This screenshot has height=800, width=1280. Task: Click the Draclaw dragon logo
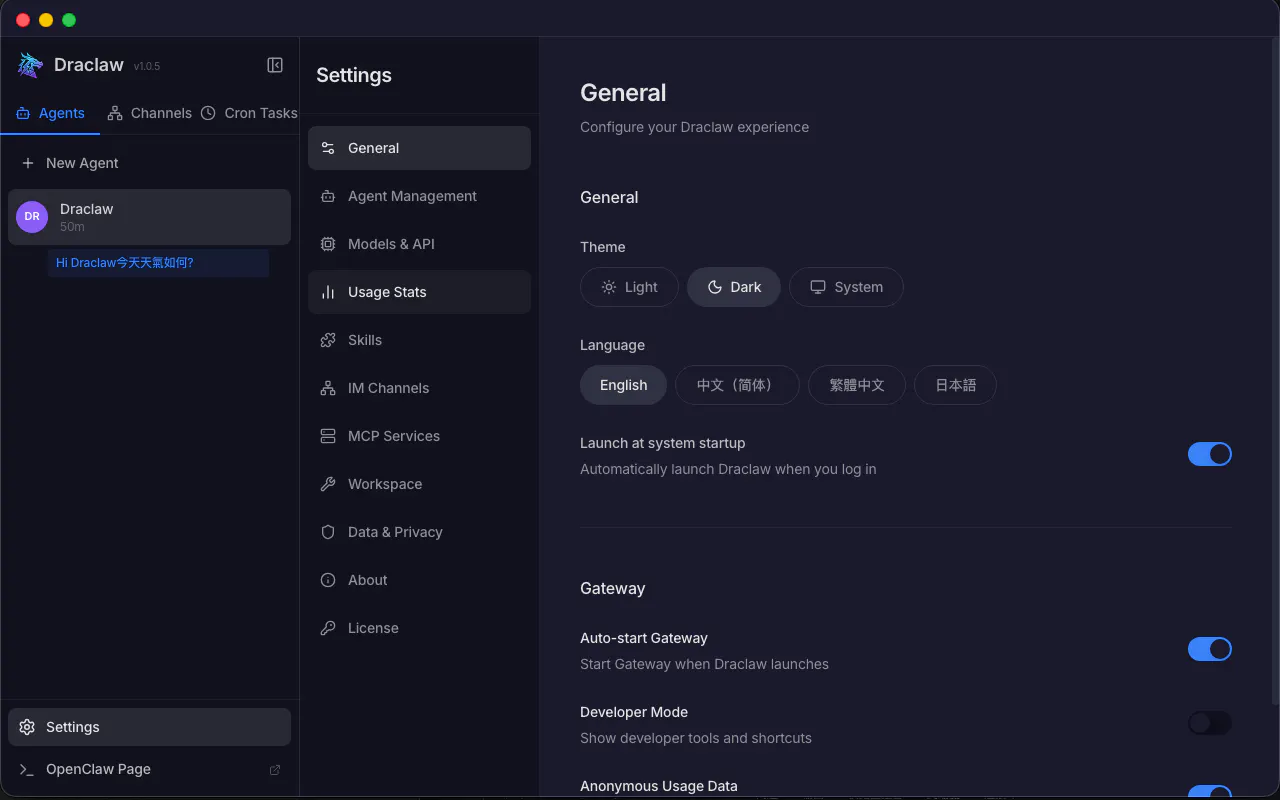(30, 65)
